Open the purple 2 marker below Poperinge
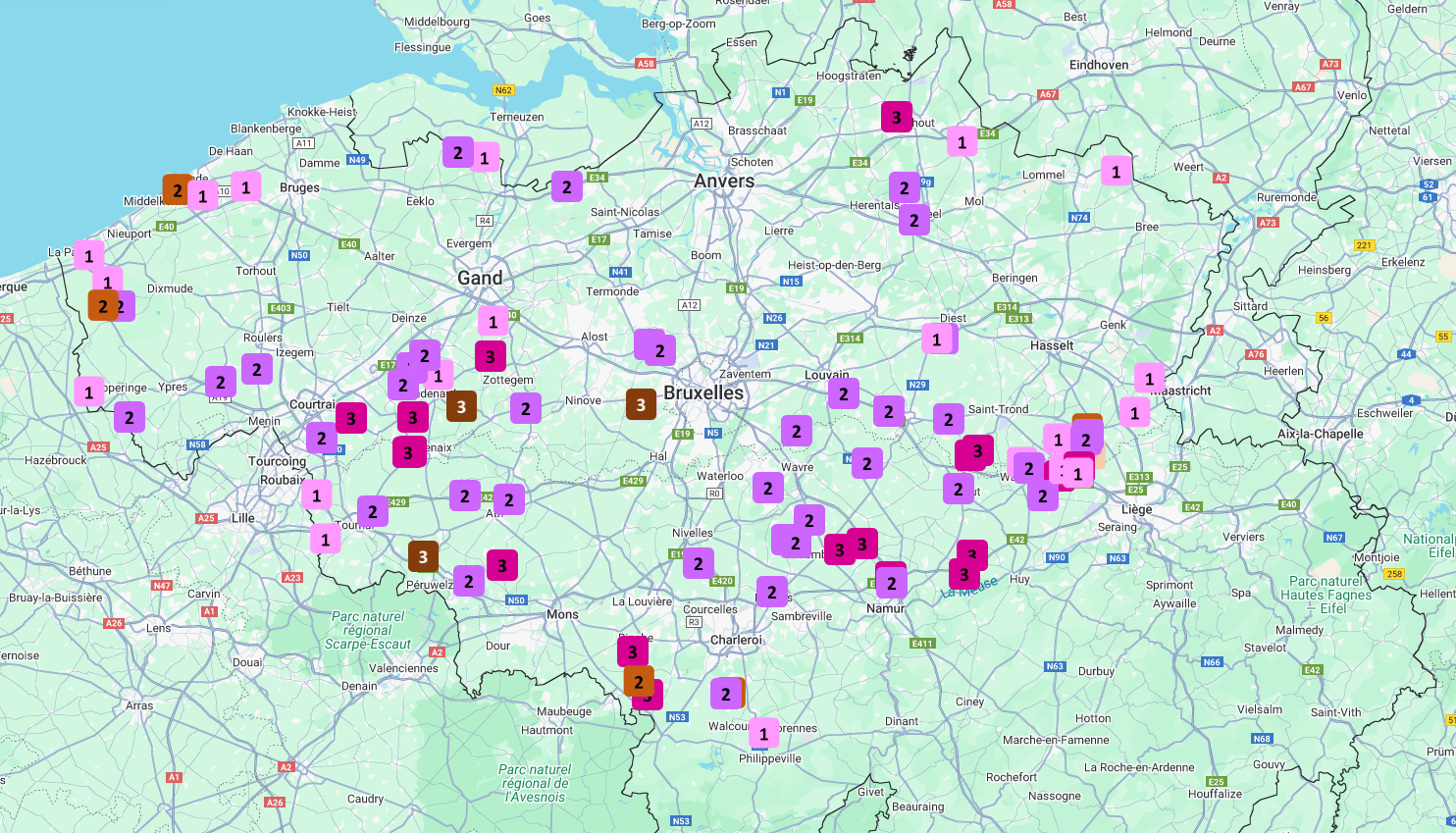The height and width of the screenshot is (833, 1456). (x=129, y=417)
